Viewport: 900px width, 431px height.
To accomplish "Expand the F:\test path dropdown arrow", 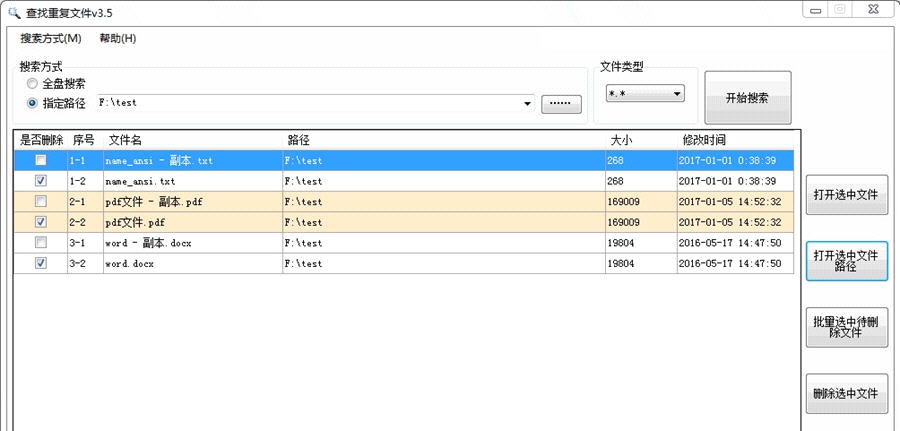I will tap(527, 104).
